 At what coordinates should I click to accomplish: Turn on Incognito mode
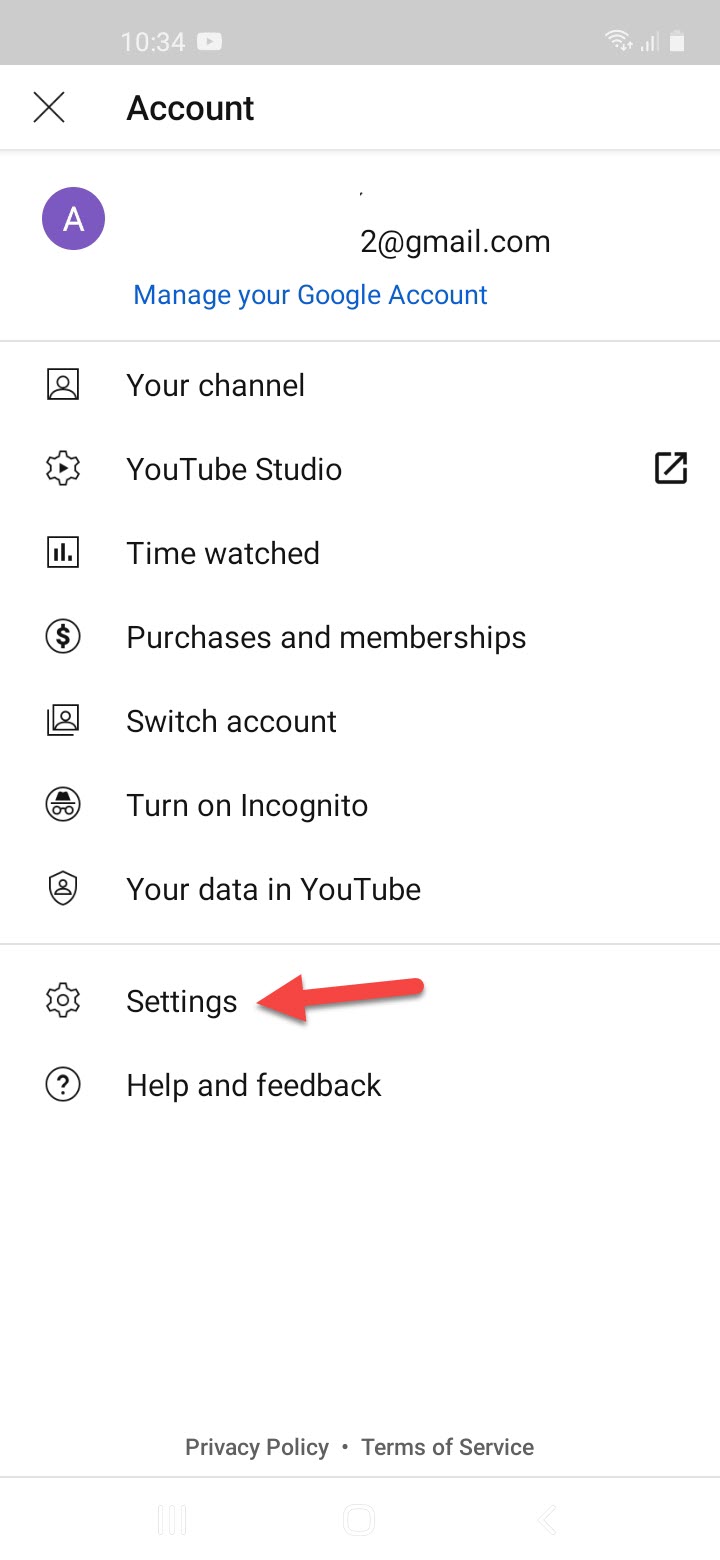247,805
